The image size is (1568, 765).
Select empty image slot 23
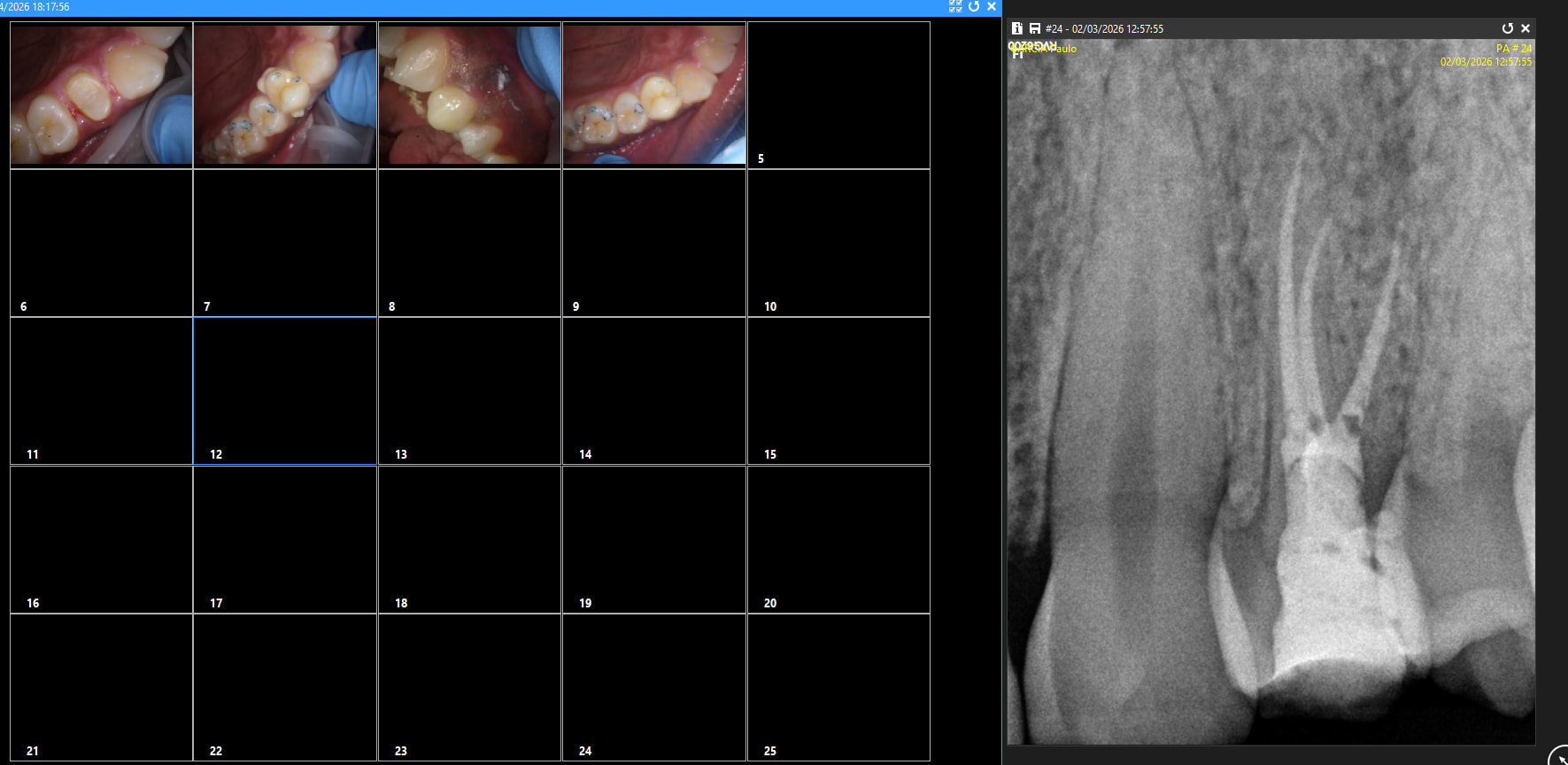pos(469,687)
